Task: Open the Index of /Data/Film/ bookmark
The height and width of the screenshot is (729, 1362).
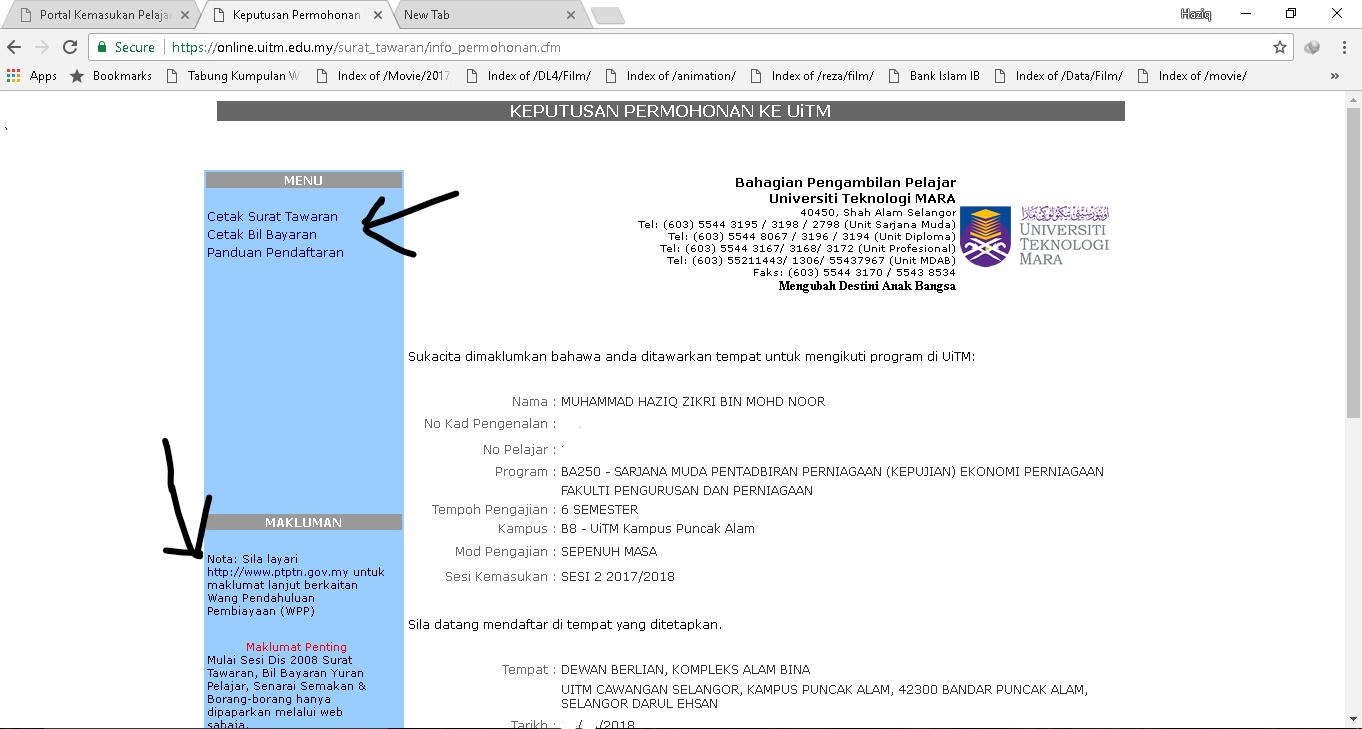Action: pyautogui.click(x=1058, y=76)
